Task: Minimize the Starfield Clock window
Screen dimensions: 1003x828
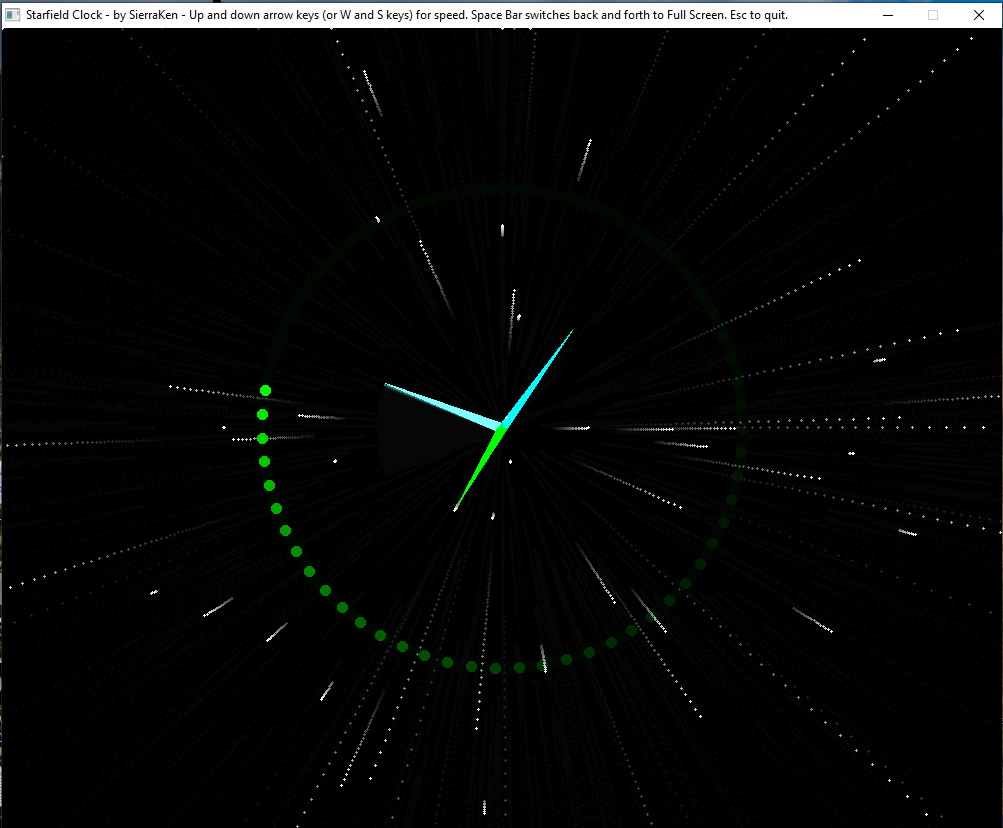Action: click(x=888, y=15)
